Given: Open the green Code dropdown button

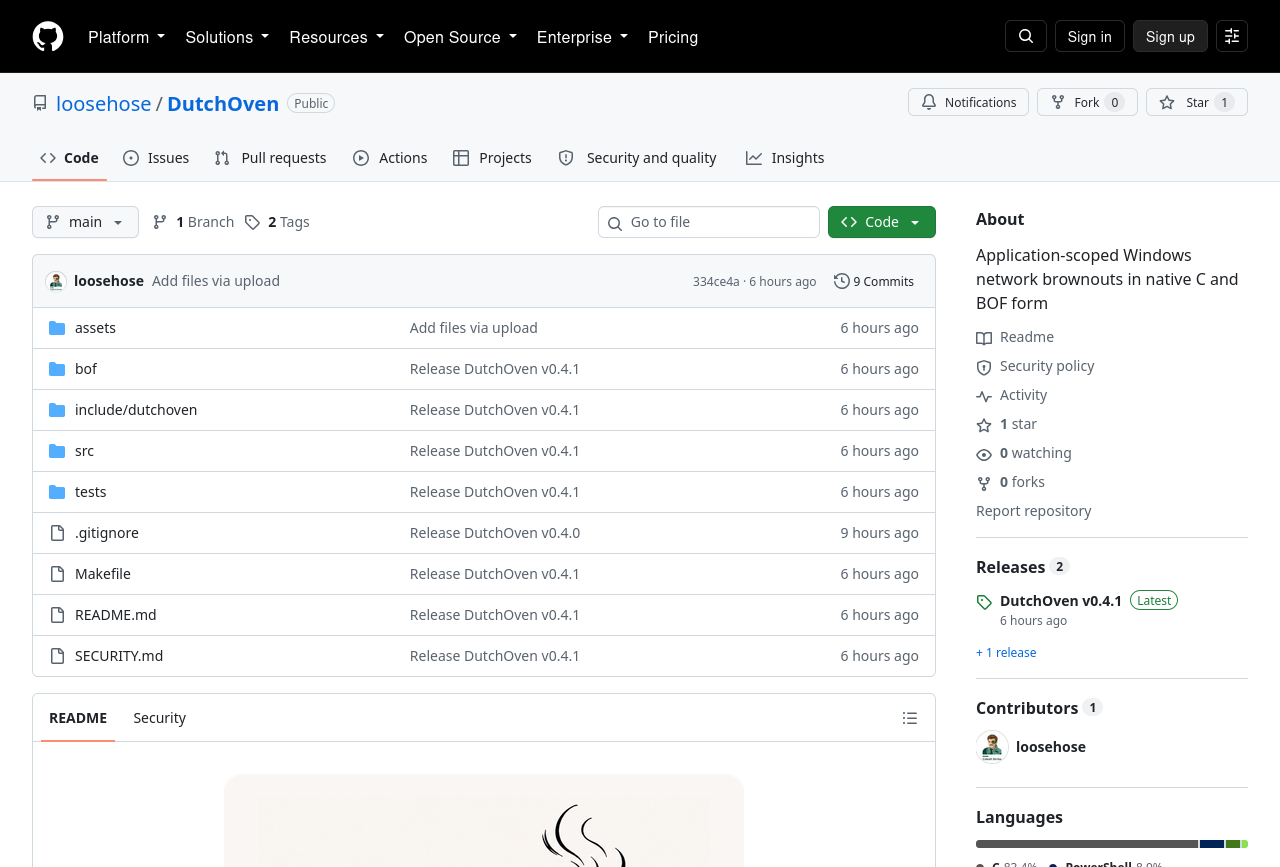Looking at the screenshot, I should point(882,222).
